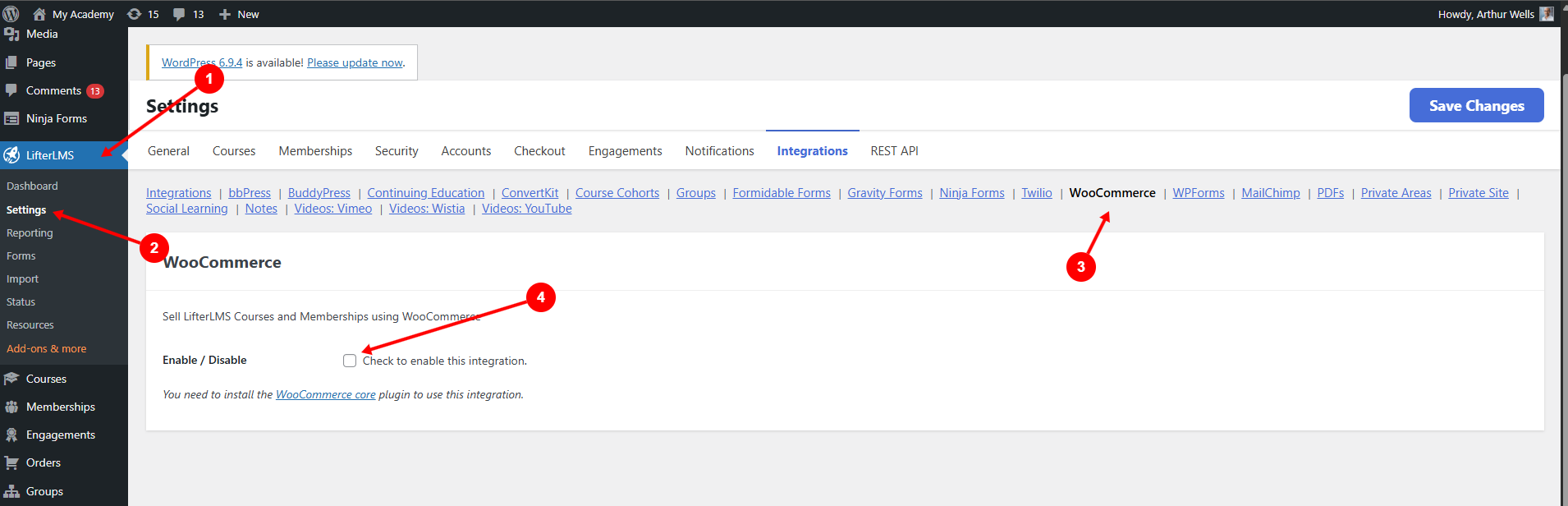The width and height of the screenshot is (1568, 506).
Task: Click the Courses graduation cap icon
Action: pyautogui.click(x=11, y=379)
